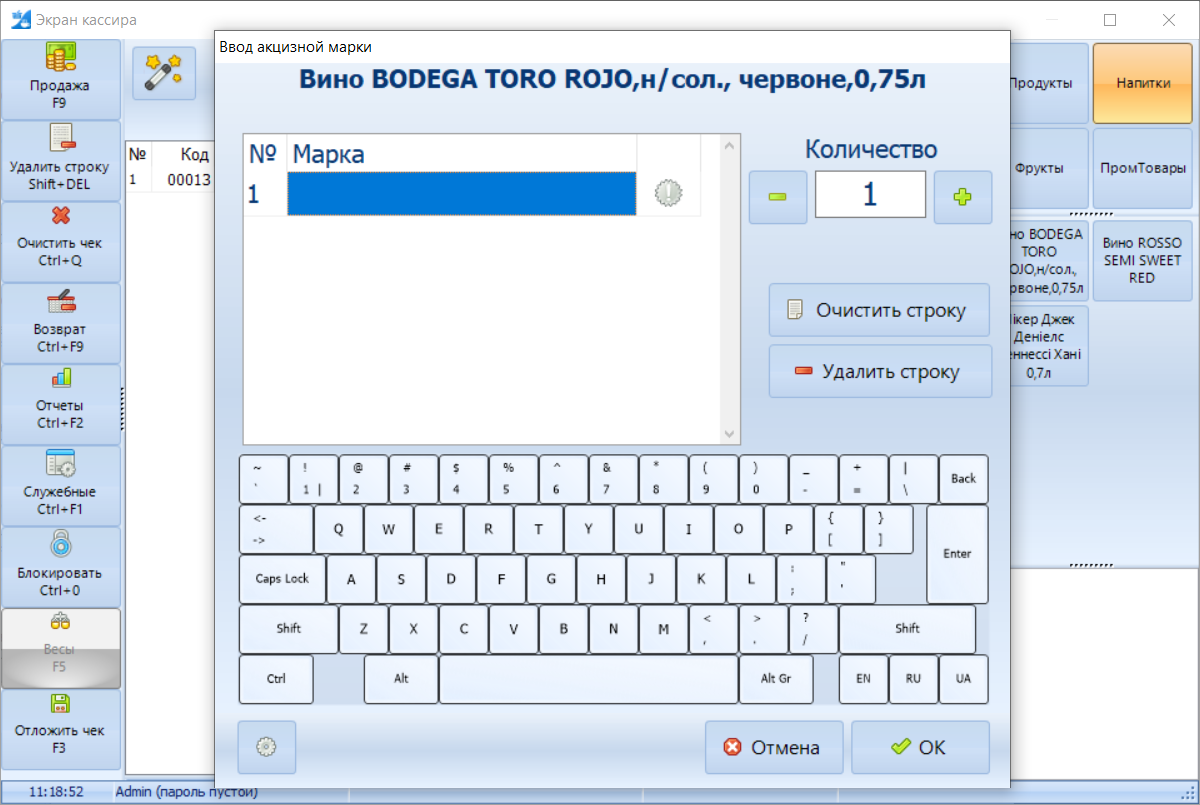Click right Shift key on keyboard
1200x805 pixels.
click(907, 629)
